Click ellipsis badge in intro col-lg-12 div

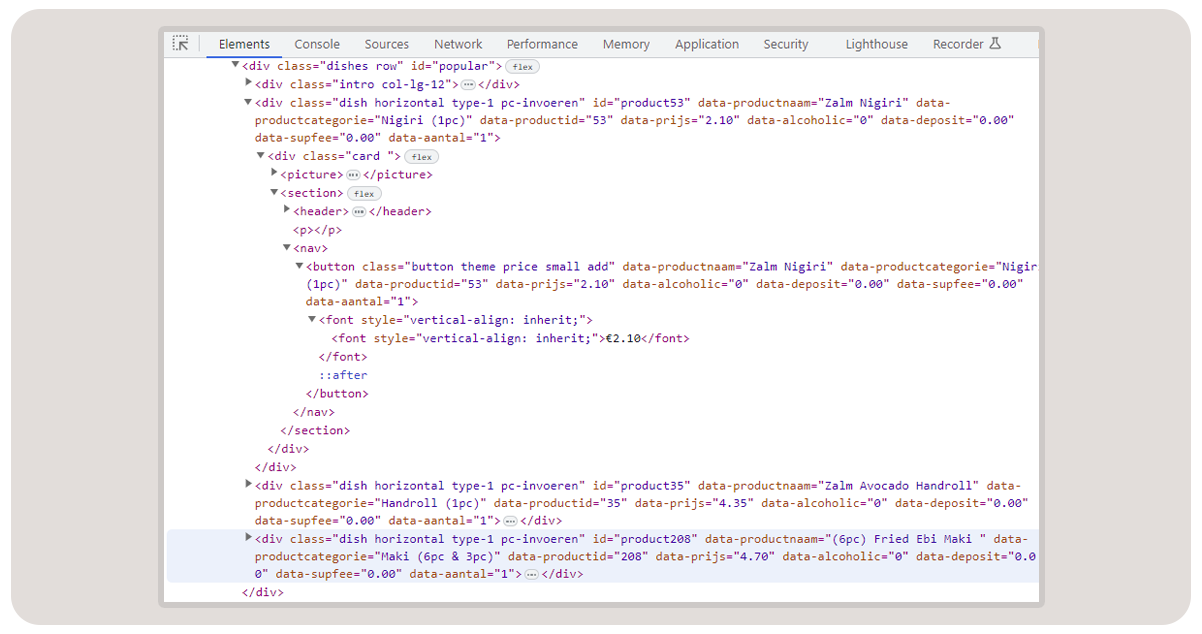click(x=468, y=85)
